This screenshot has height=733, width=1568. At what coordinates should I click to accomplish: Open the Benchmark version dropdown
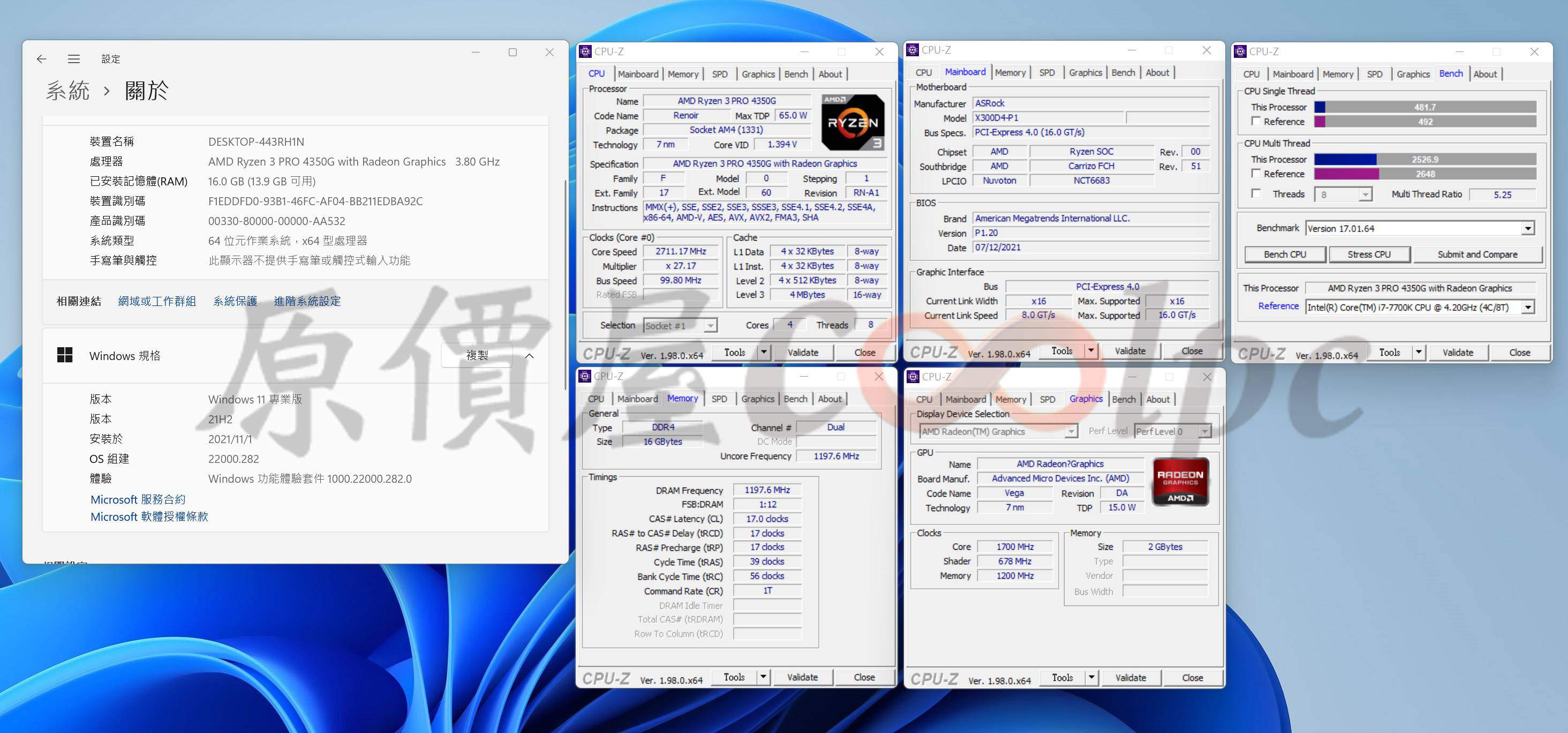[1528, 229]
